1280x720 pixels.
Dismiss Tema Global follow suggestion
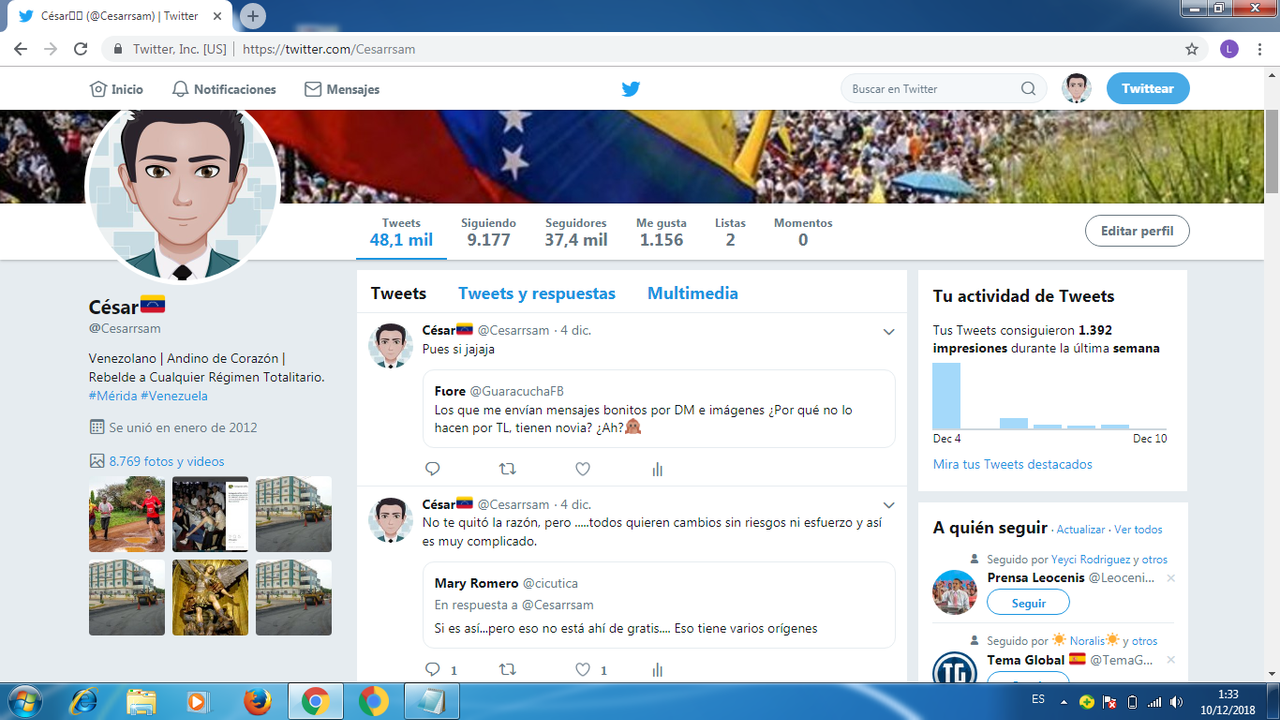pyautogui.click(x=1171, y=660)
